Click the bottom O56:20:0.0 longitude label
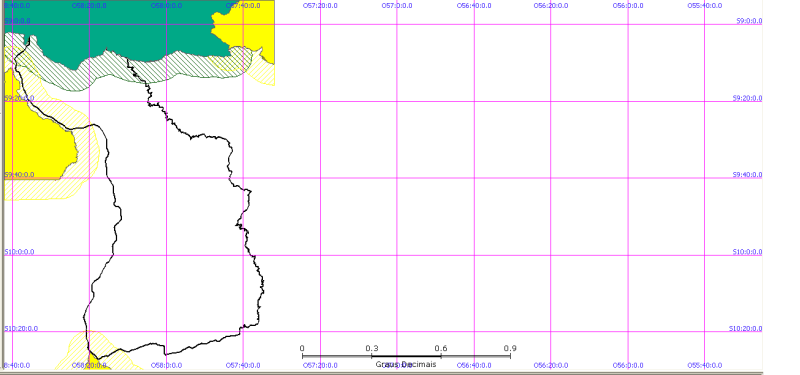The image size is (800, 375). (x=551, y=365)
